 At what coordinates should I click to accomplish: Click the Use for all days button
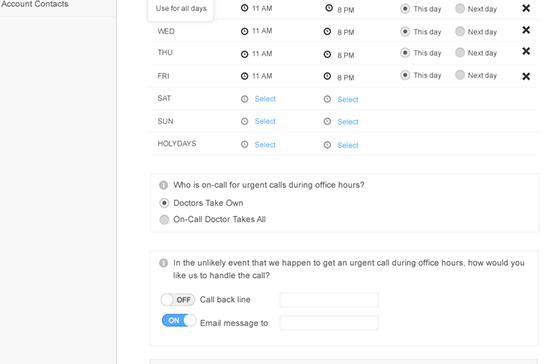181,9
